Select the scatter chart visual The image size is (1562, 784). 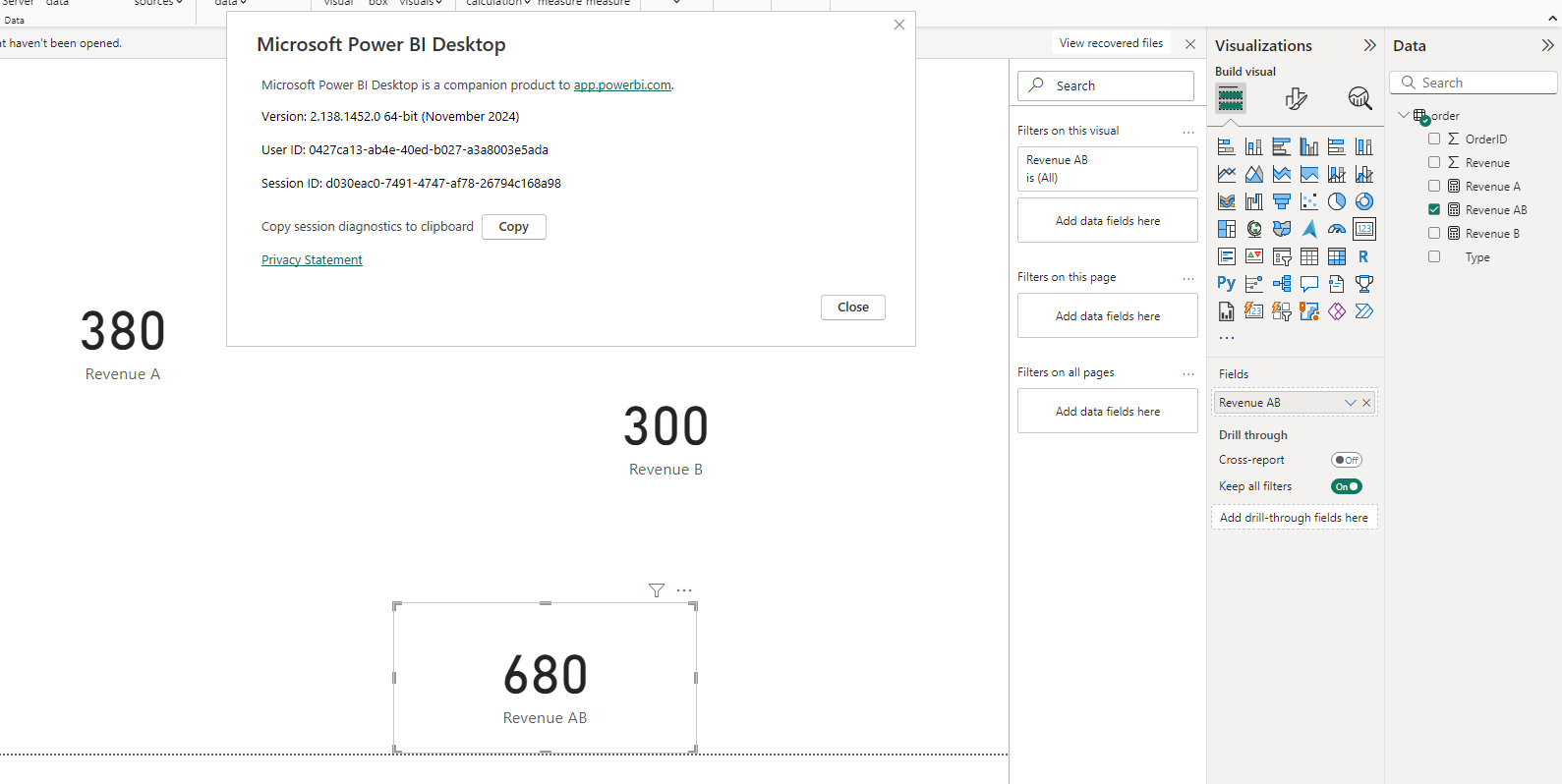tap(1308, 201)
